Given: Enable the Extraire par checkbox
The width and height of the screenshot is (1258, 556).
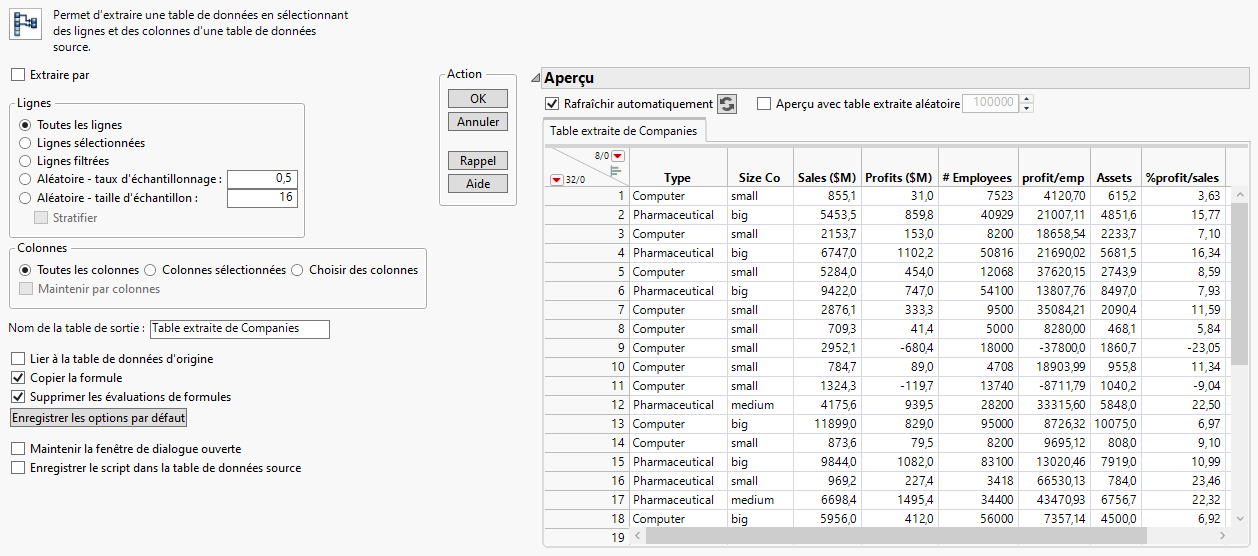Looking at the screenshot, I should pyautogui.click(x=18, y=75).
